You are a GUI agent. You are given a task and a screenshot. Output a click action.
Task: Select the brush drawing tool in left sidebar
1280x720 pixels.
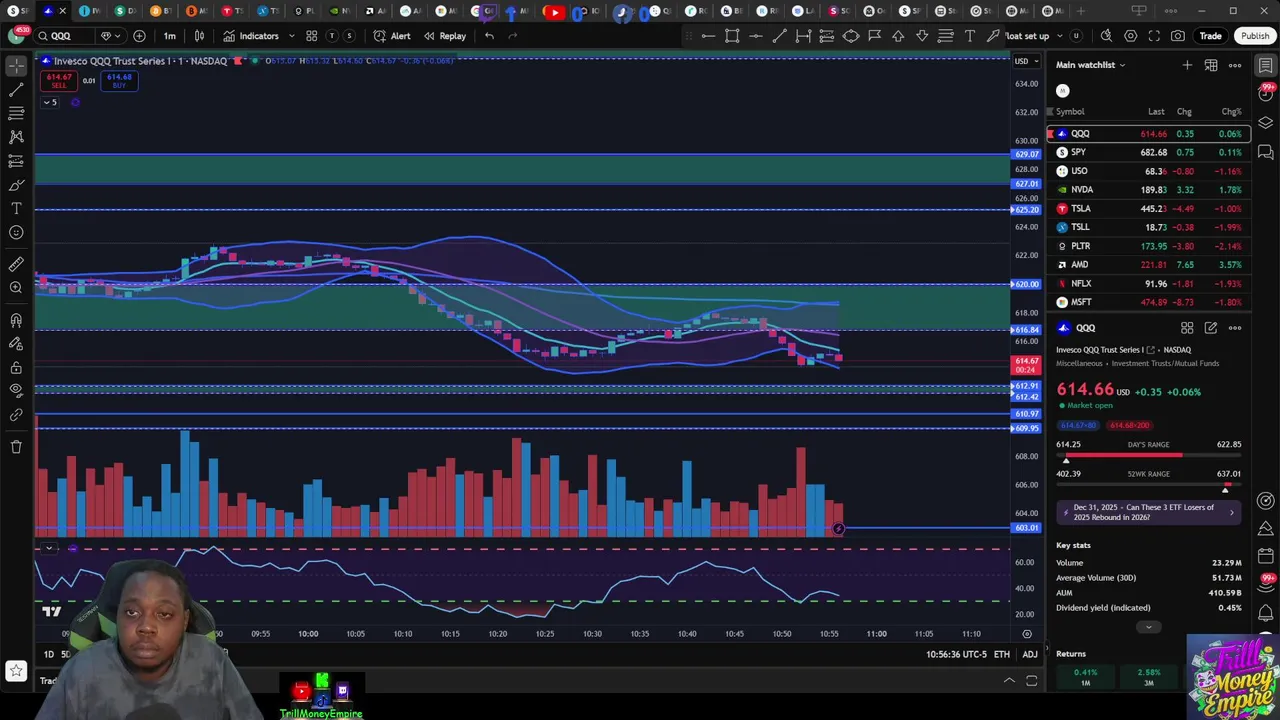(16, 185)
